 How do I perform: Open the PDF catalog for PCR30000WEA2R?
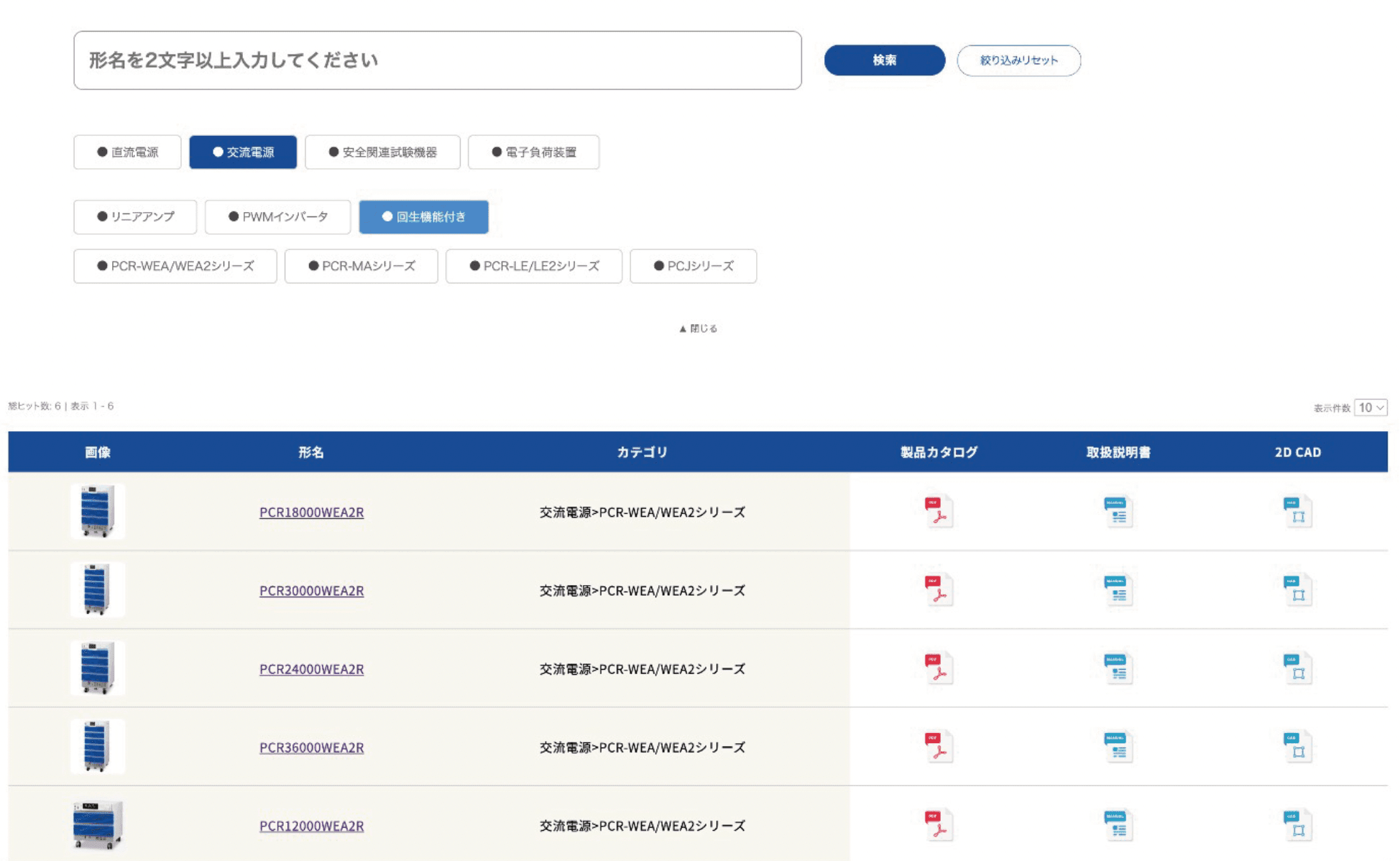coord(938,590)
